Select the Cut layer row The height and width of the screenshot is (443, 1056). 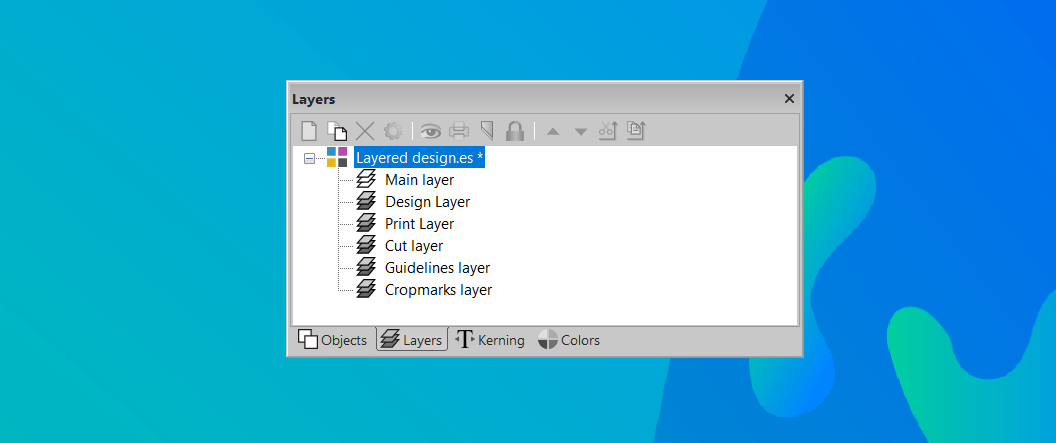pos(414,246)
